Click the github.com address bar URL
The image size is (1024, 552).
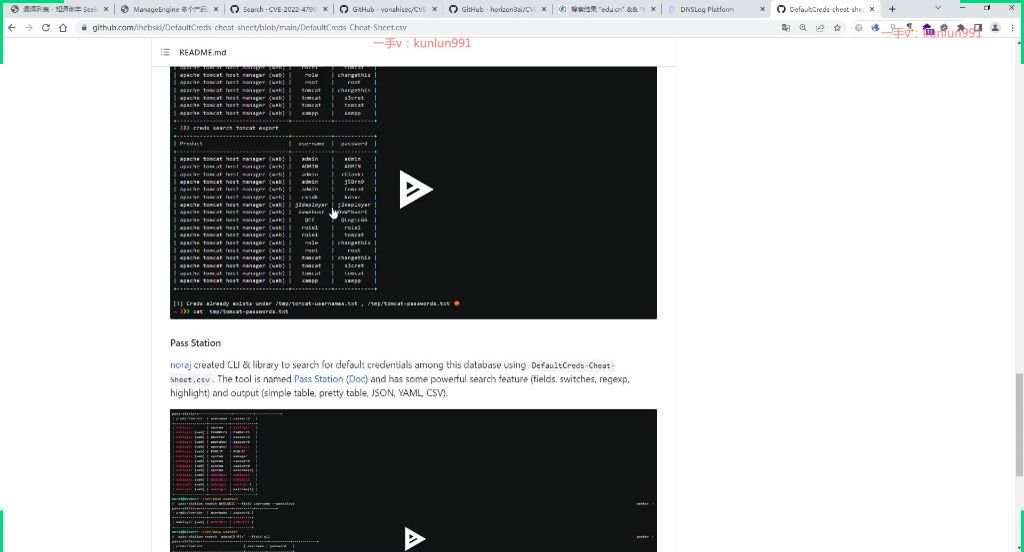[x=249, y=28]
